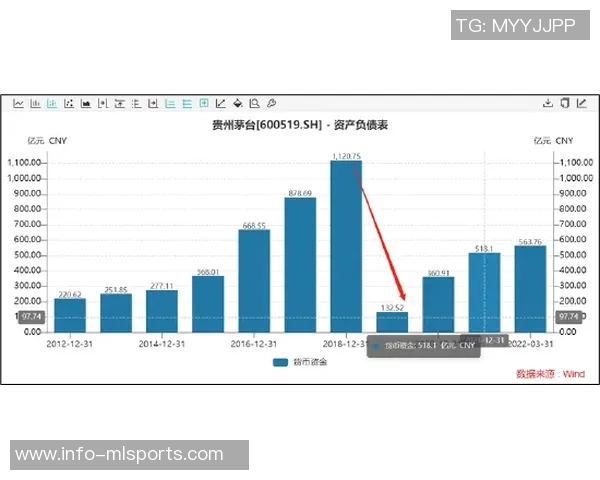This screenshot has height=480, width=600.
Task: Toggle the teal boxed arrow icon
Action: tap(204, 103)
